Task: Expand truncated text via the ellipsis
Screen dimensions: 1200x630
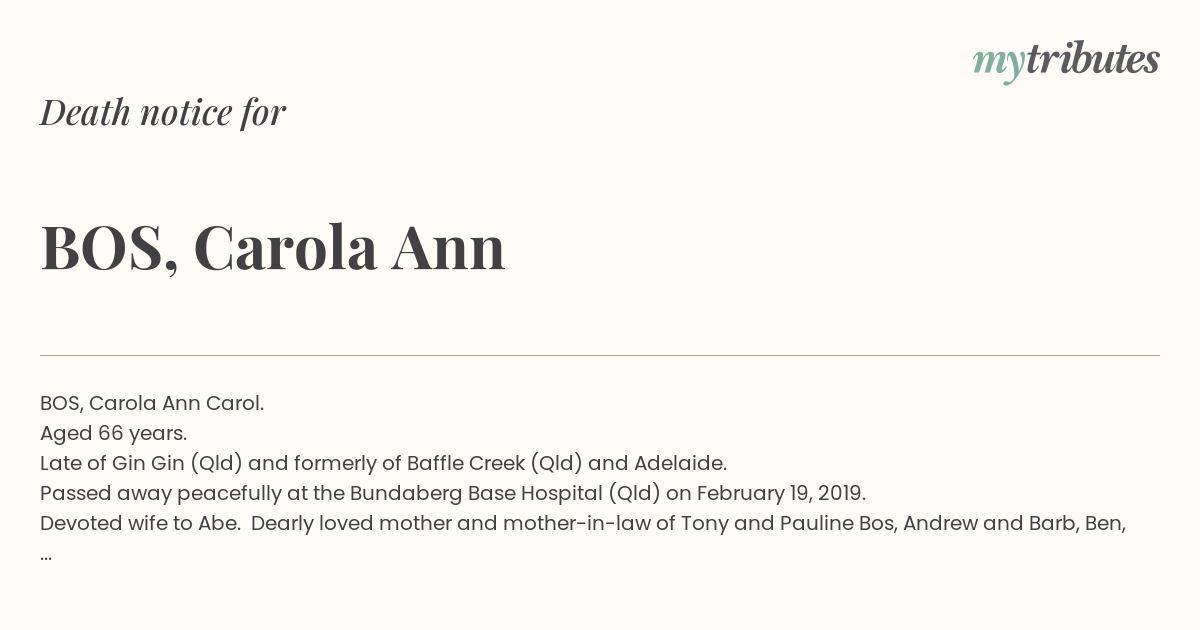Action: click(x=46, y=556)
